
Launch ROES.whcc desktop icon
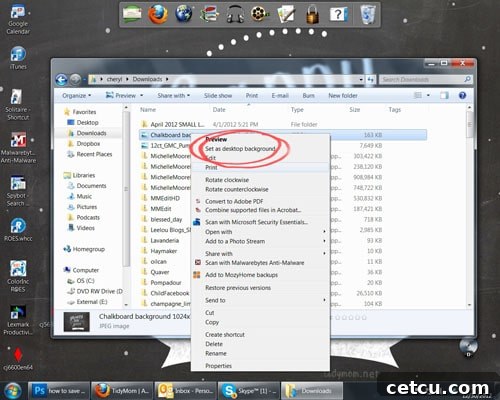(18, 230)
